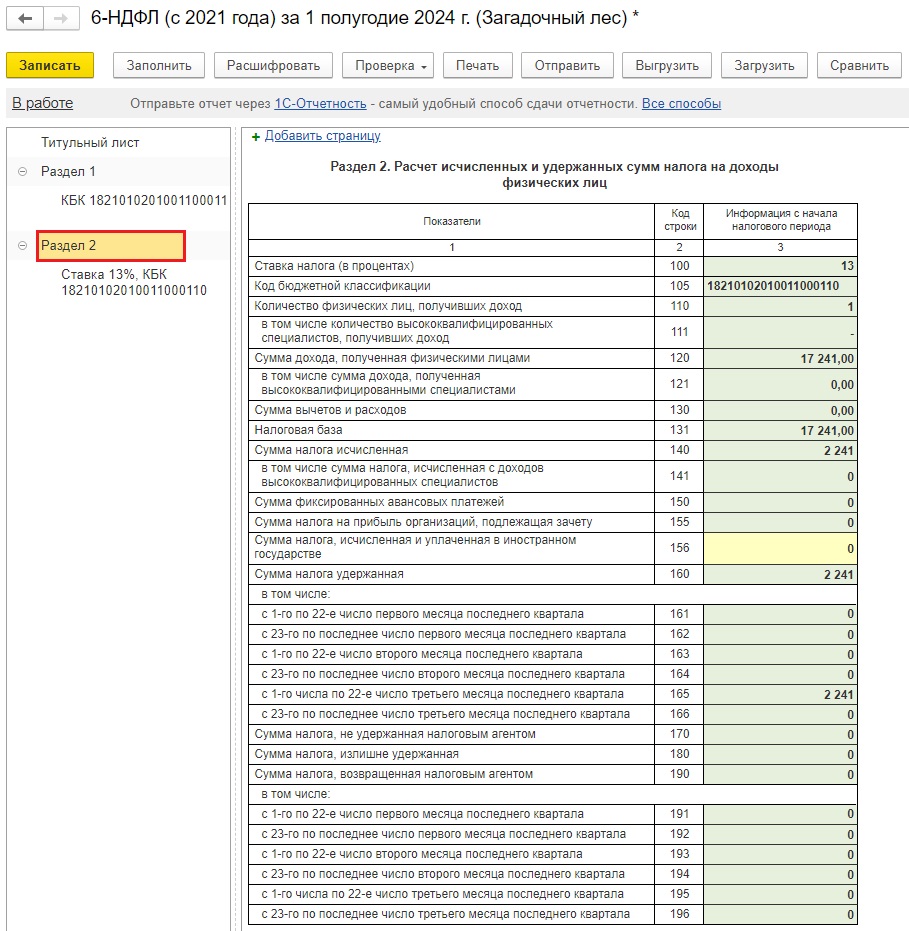Save the report with Записать button

[50, 65]
